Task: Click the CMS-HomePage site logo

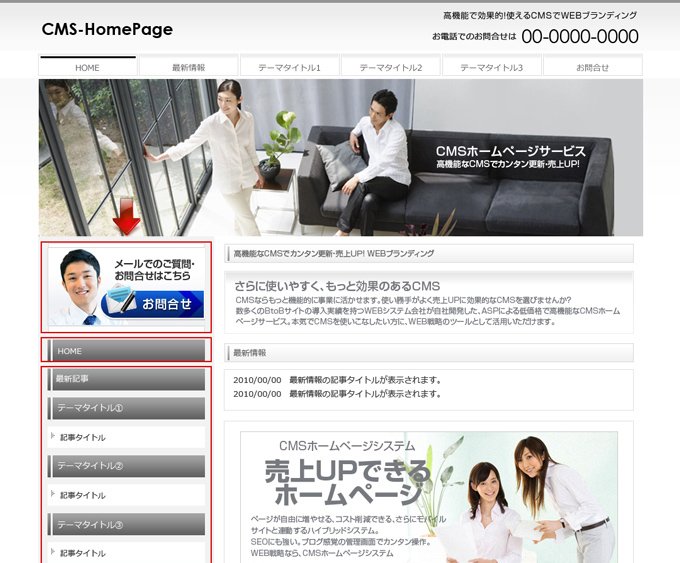Action: point(107,30)
